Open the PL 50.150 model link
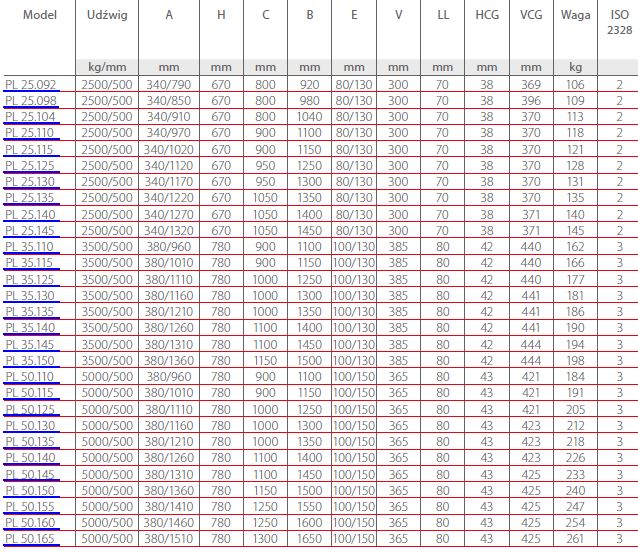Screen dimensions: 638x553 pyautogui.click(x=30, y=490)
